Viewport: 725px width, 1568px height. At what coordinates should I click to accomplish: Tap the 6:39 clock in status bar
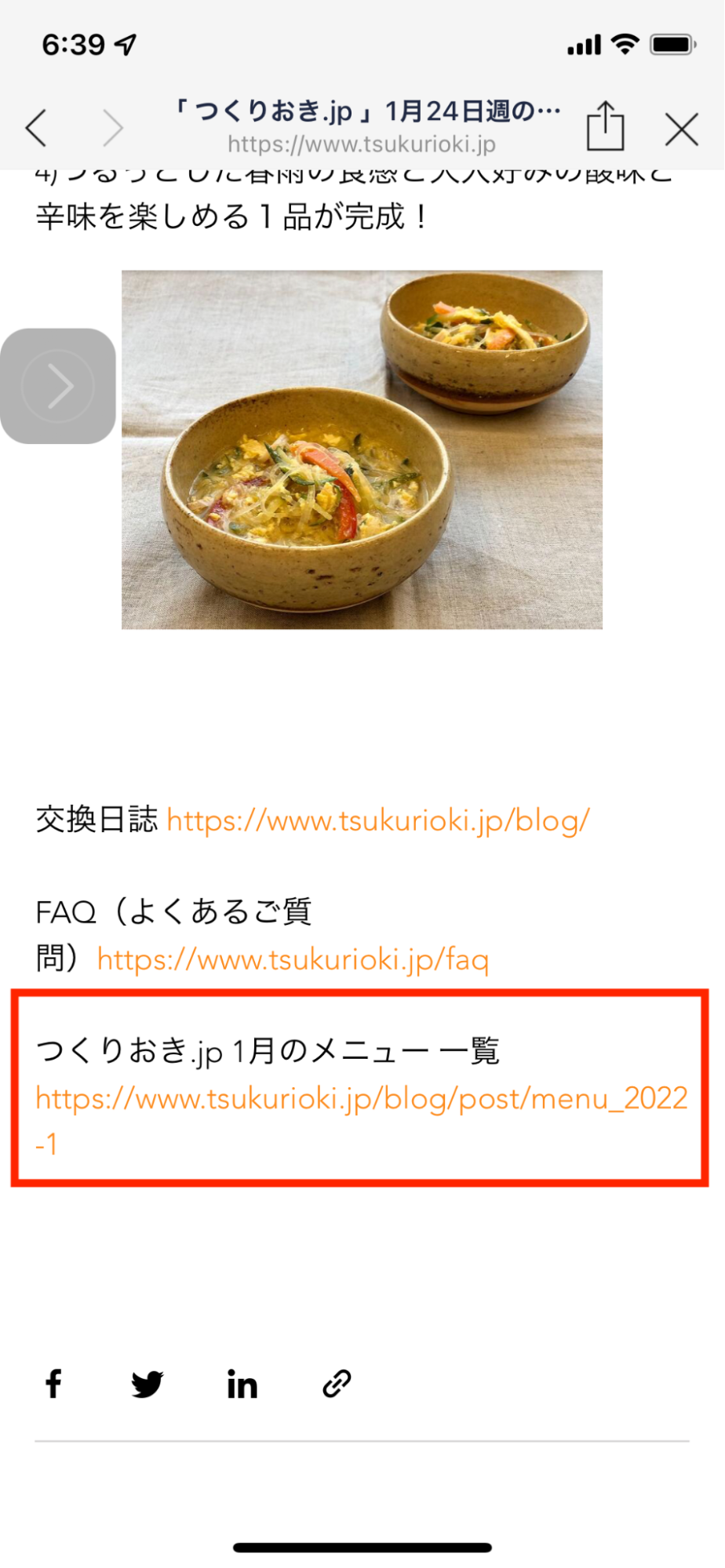coord(73,45)
